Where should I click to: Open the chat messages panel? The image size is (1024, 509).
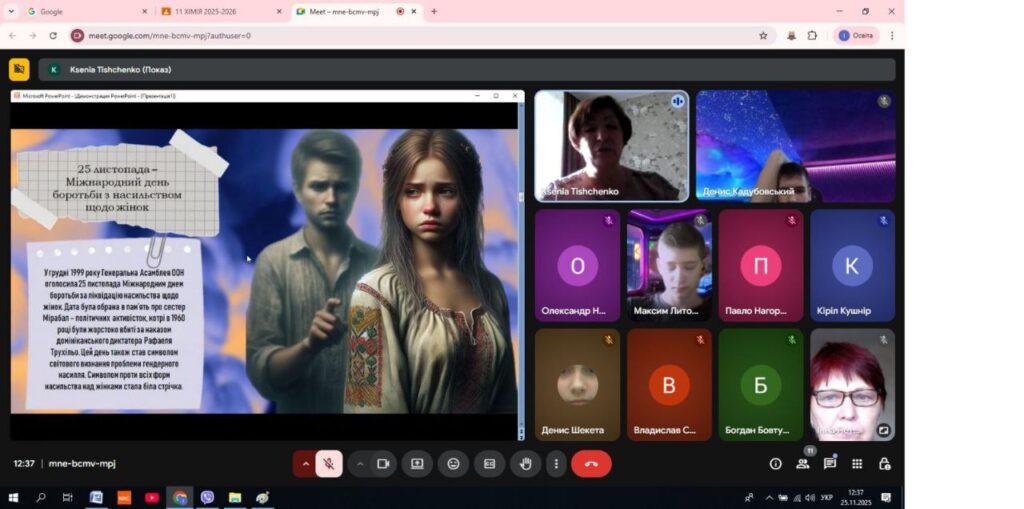tap(829, 464)
